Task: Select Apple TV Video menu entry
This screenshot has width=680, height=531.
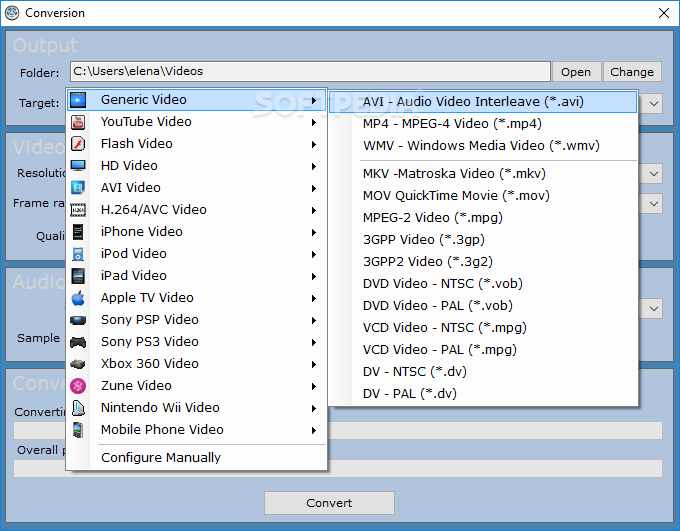Action: pyautogui.click(x=196, y=298)
